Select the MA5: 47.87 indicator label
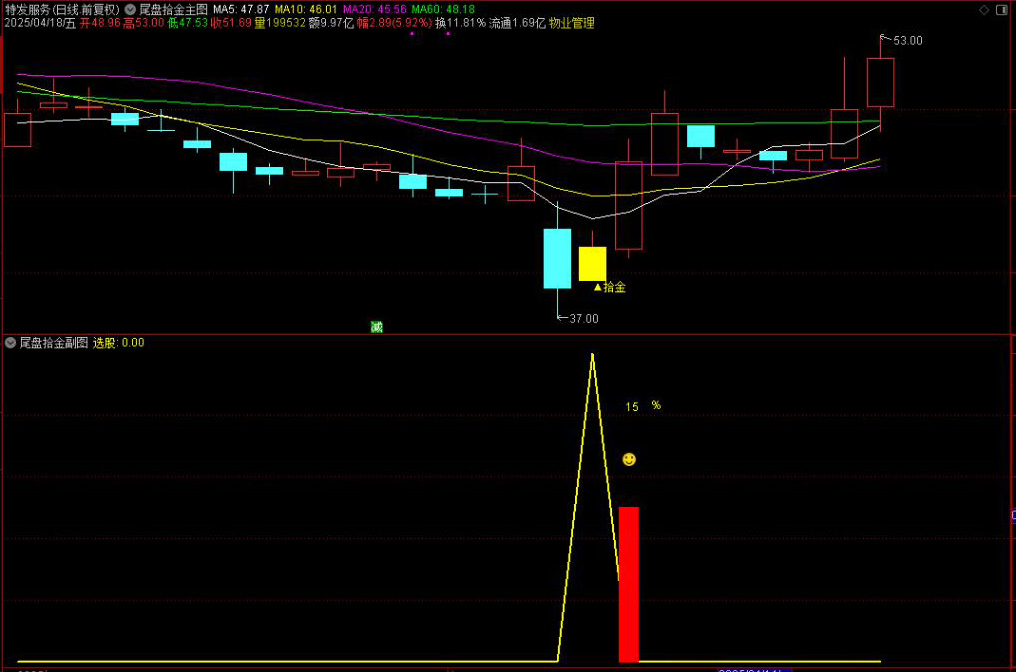 [241, 9]
